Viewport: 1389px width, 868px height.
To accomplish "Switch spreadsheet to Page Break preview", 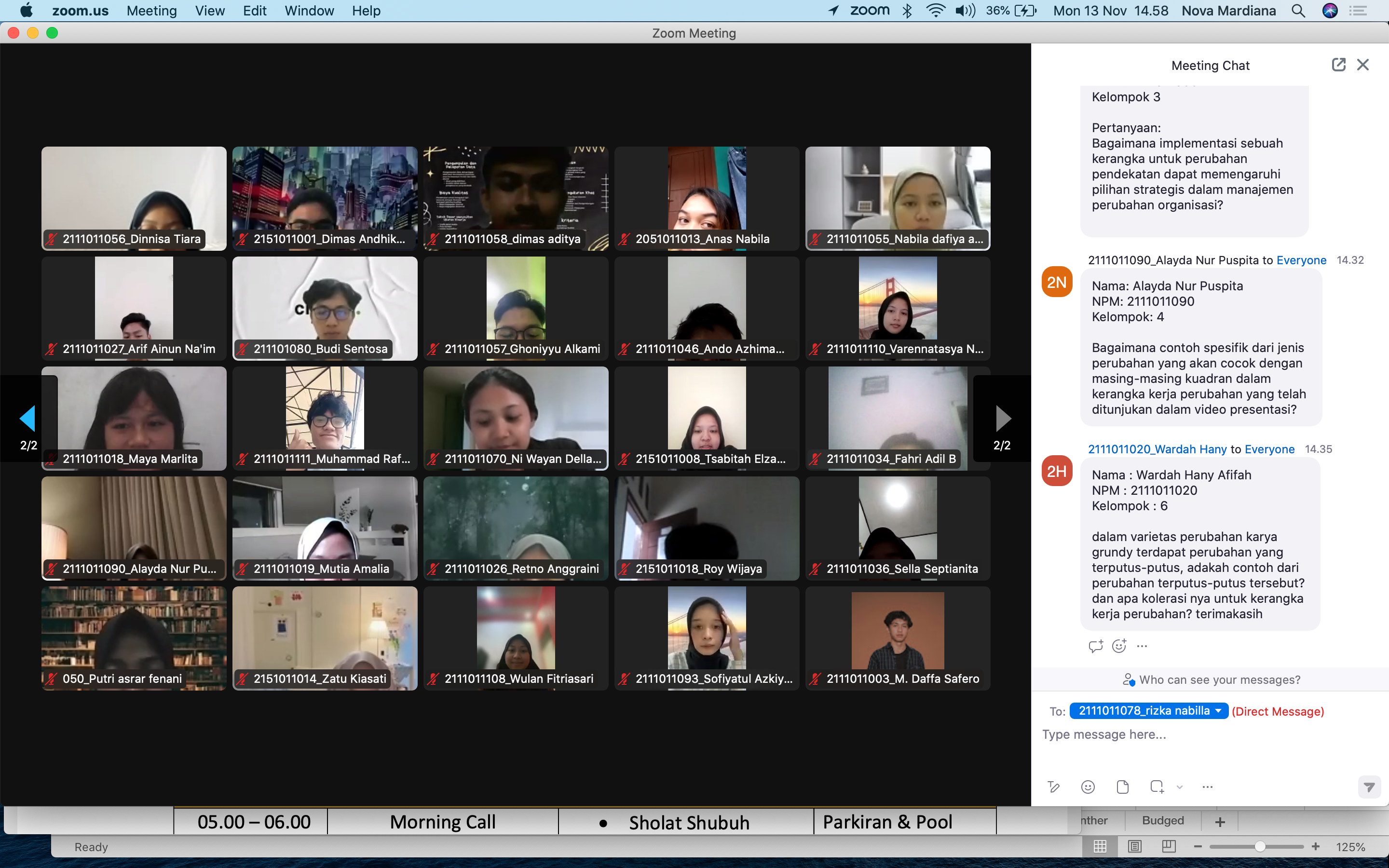I will (1169, 846).
